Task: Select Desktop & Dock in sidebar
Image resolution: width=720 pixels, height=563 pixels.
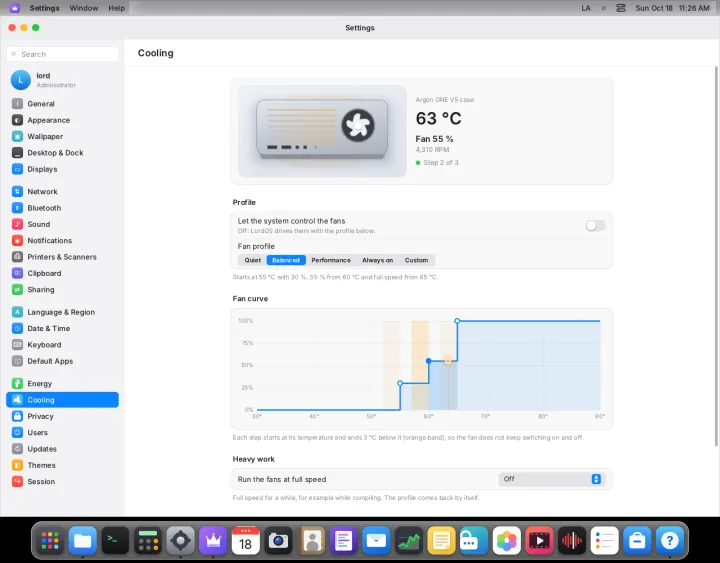Action: click(x=62, y=153)
